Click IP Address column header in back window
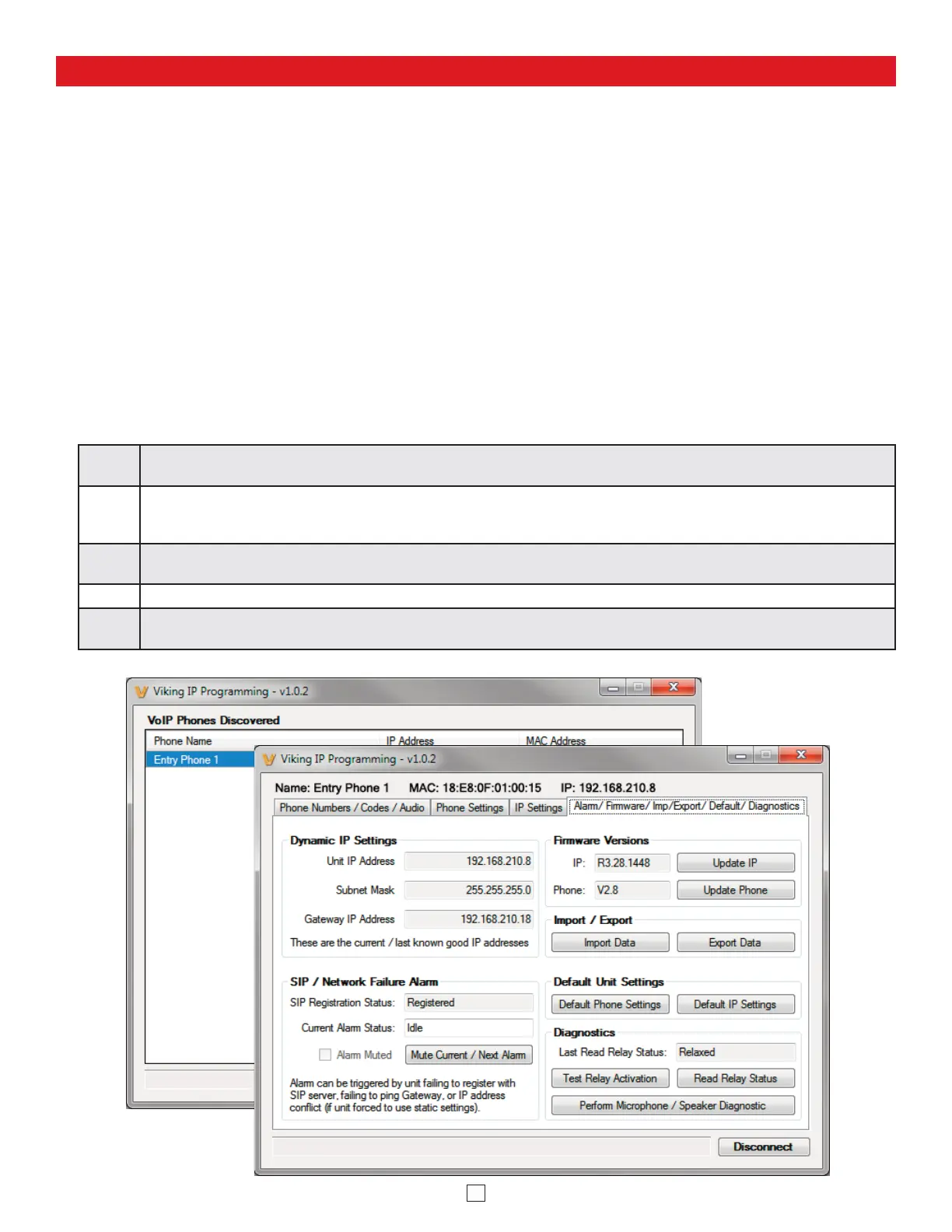The image size is (952, 1232). click(x=410, y=741)
